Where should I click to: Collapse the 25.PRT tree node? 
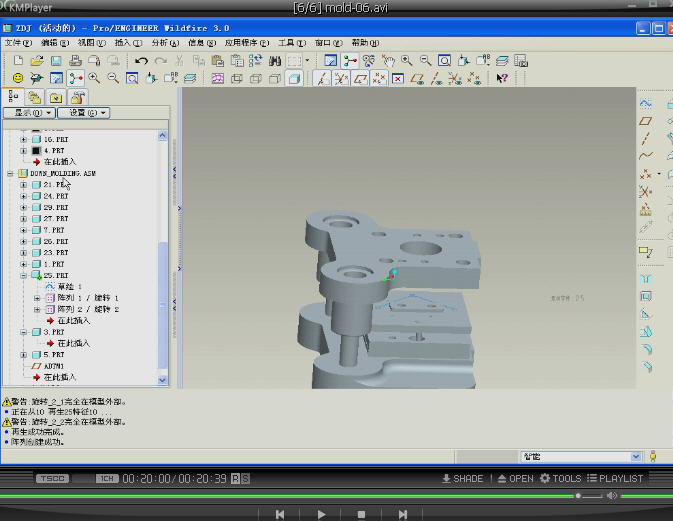pos(24,276)
